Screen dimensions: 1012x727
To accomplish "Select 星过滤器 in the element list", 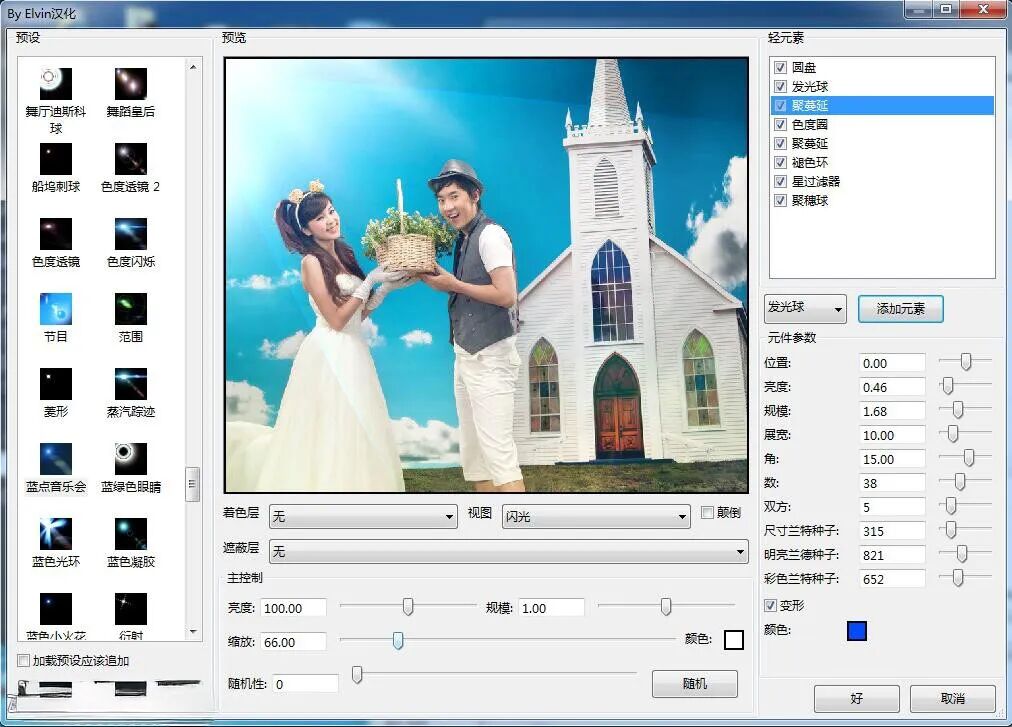I will [816, 181].
